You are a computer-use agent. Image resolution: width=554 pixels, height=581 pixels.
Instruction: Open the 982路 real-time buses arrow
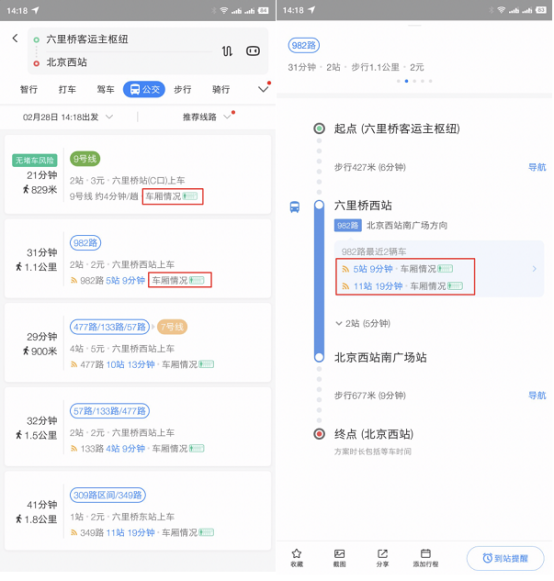534,269
